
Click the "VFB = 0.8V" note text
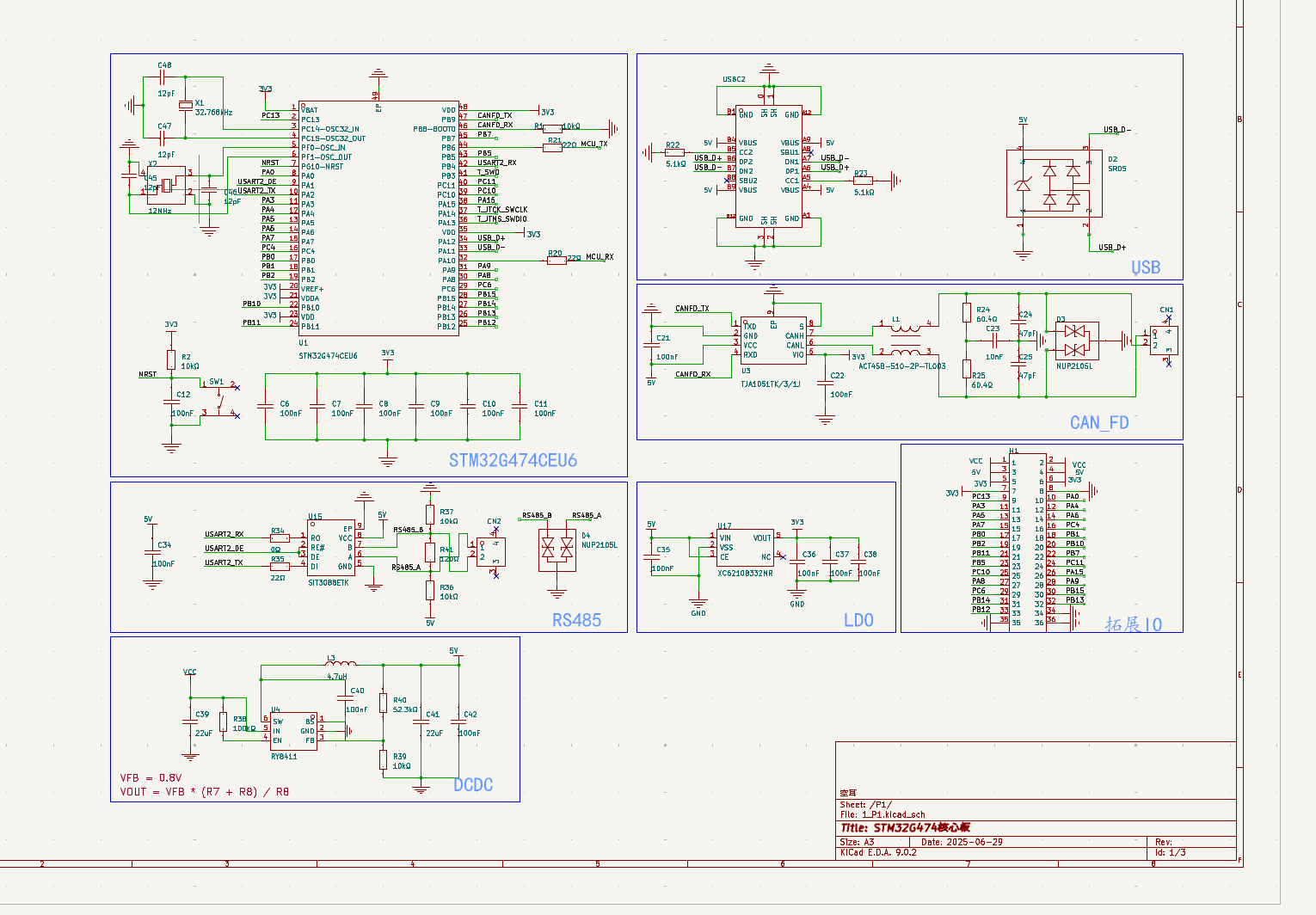[x=151, y=778]
